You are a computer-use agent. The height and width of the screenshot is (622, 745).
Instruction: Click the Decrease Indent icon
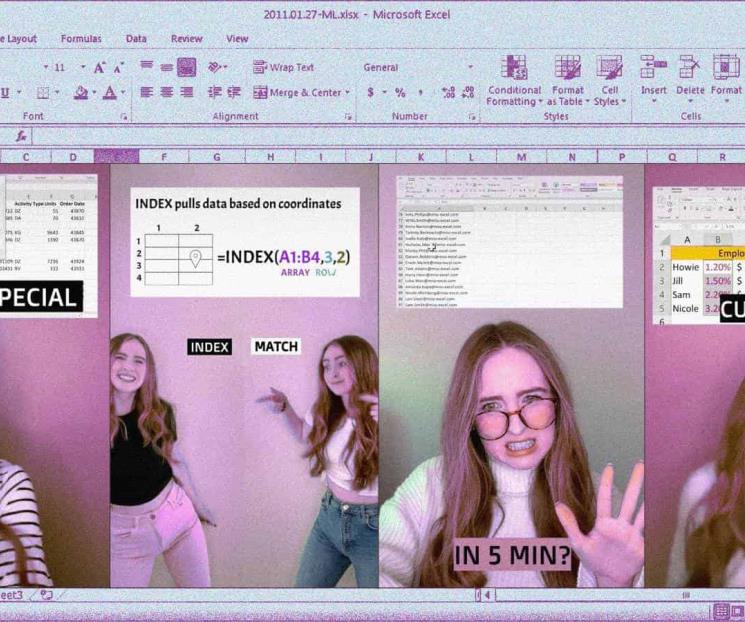point(215,92)
